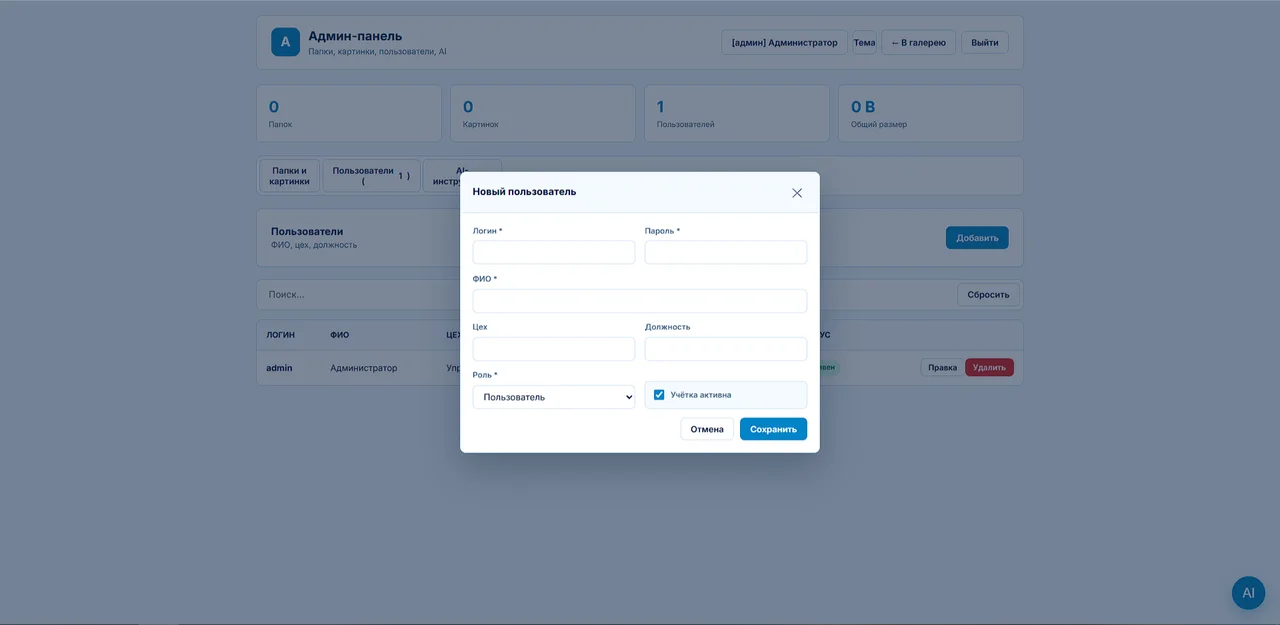Focus the Пароль input field
1280x625 pixels.
click(x=726, y=252)
